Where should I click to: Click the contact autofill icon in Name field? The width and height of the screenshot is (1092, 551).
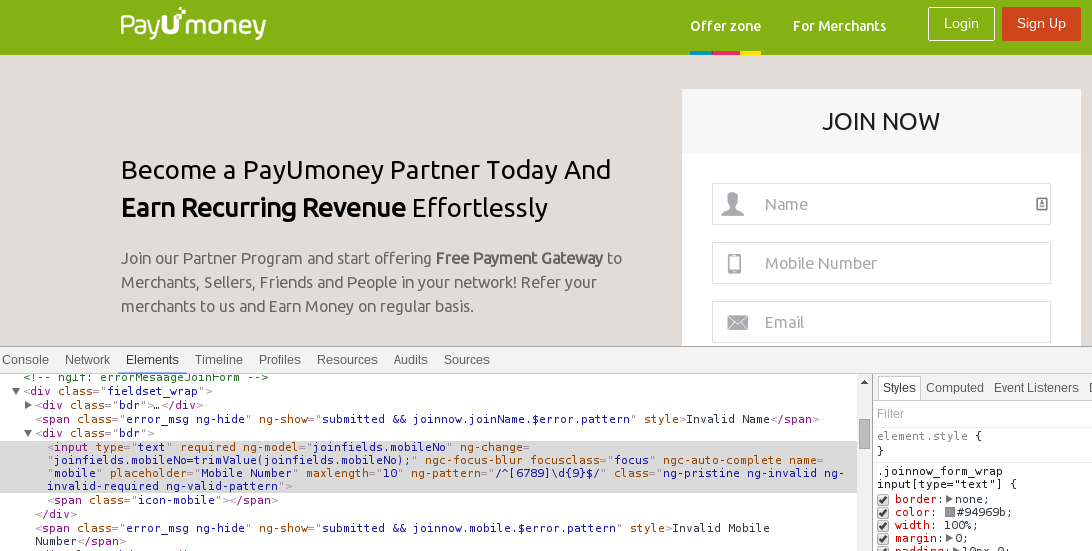pos(1041,204)
